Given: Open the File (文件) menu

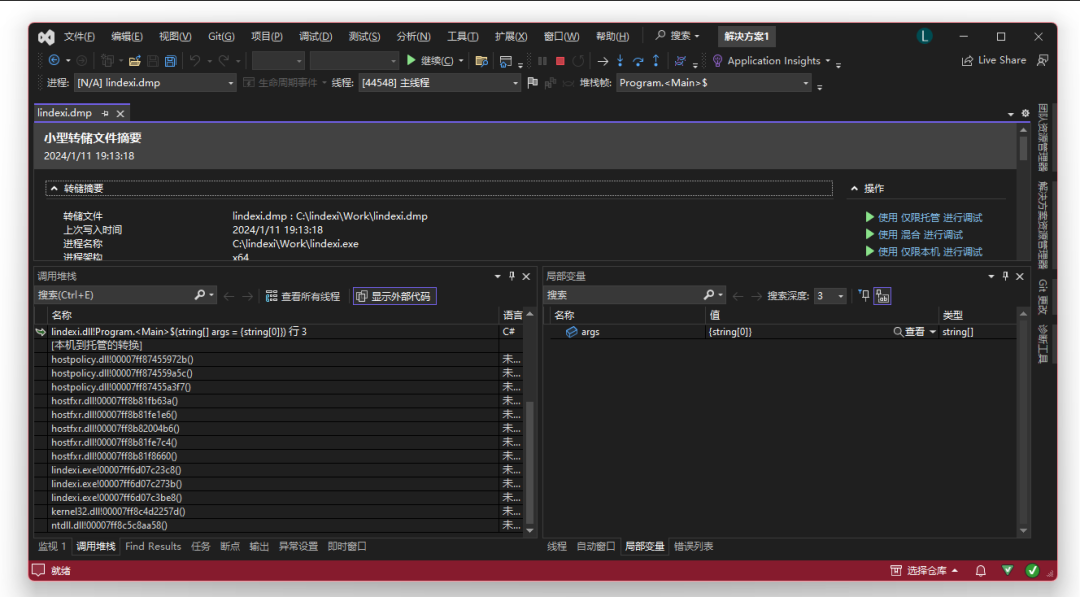Looking at the screenshot, I should (x=79, y=36).
